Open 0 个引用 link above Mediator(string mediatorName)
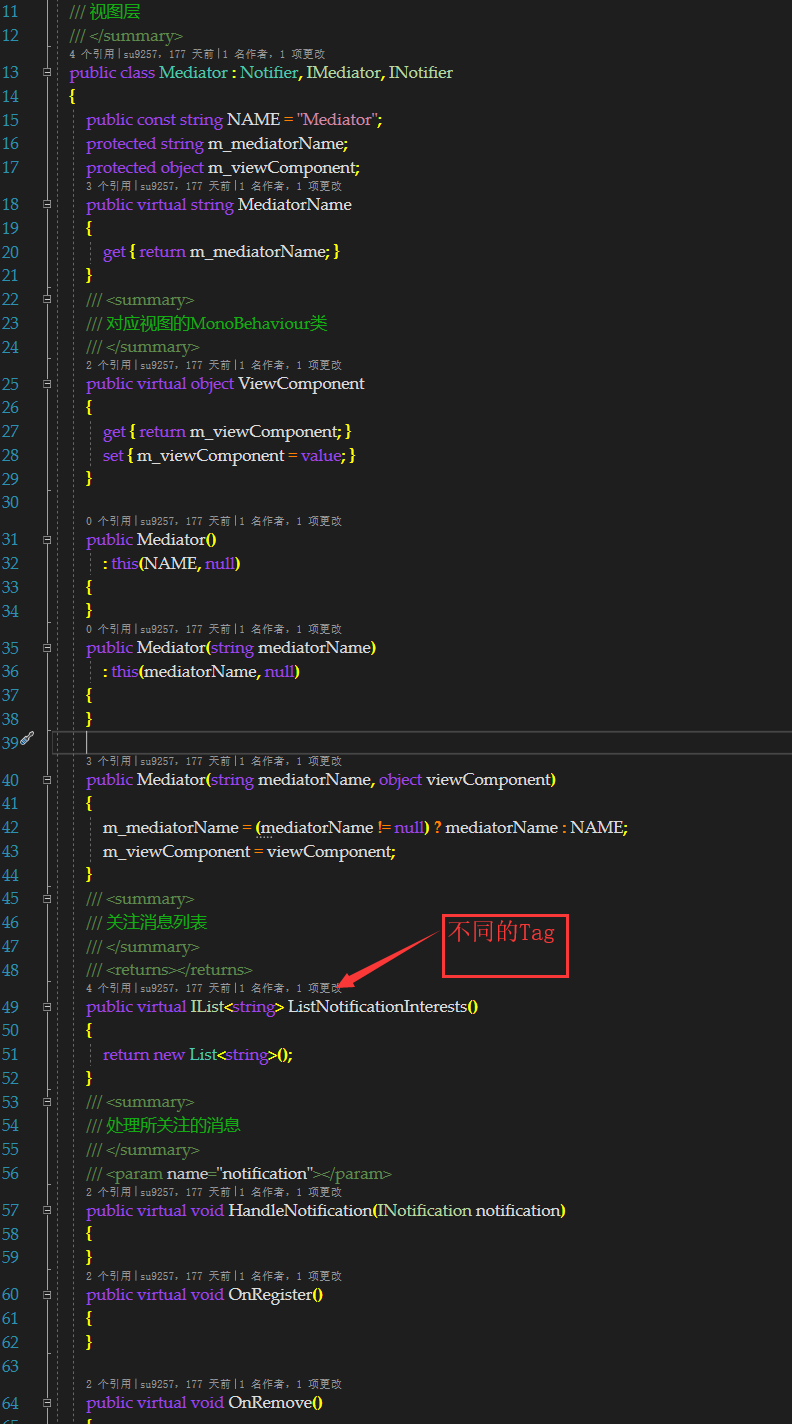 [x=109, y=629]
